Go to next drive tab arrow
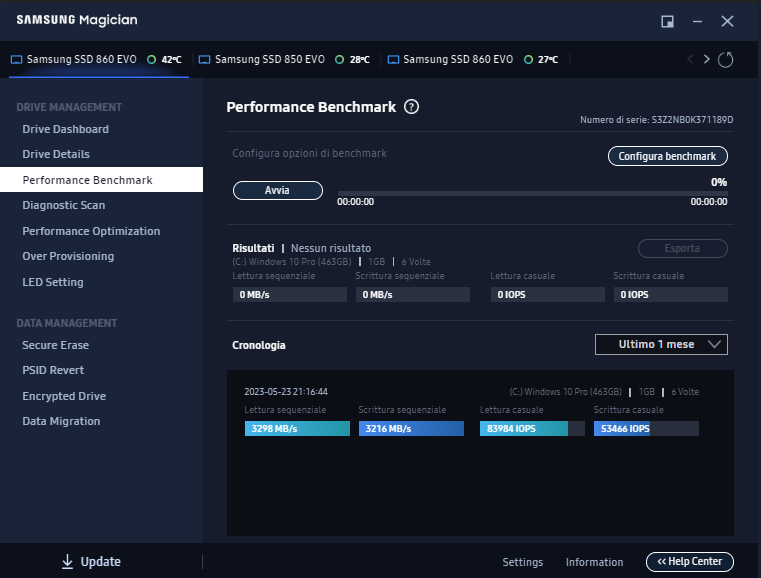Screen dimensions: 761x578 coord(707,59)
